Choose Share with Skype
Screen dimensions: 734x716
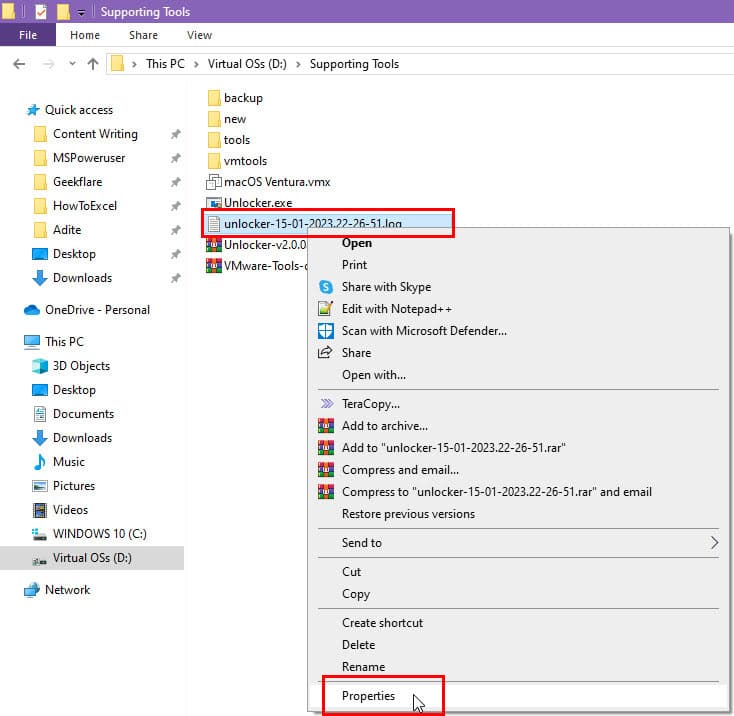tap(386, 287)
